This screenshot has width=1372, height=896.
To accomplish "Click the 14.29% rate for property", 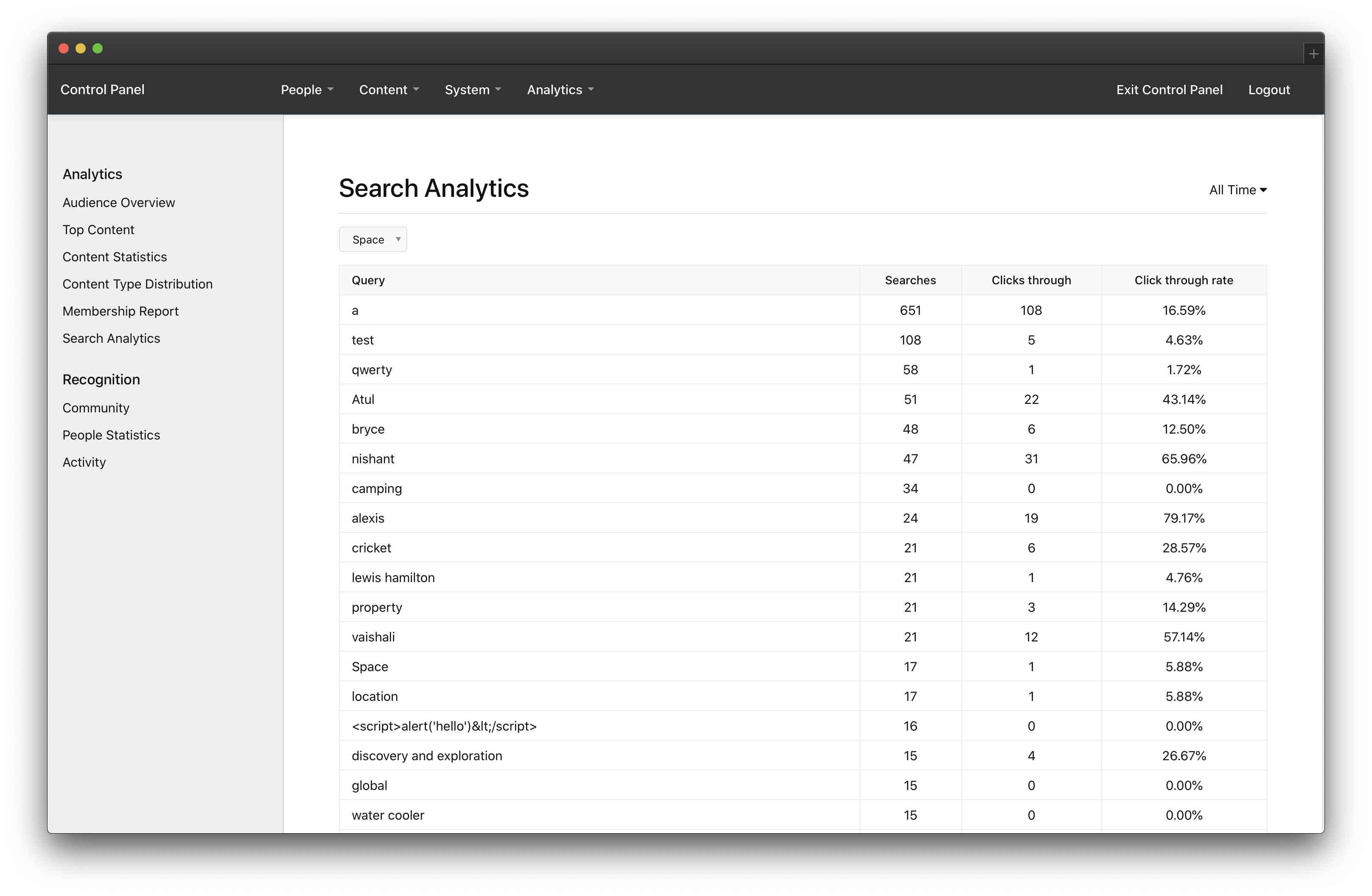I will pyautogui.click(x=1184, y=607).
